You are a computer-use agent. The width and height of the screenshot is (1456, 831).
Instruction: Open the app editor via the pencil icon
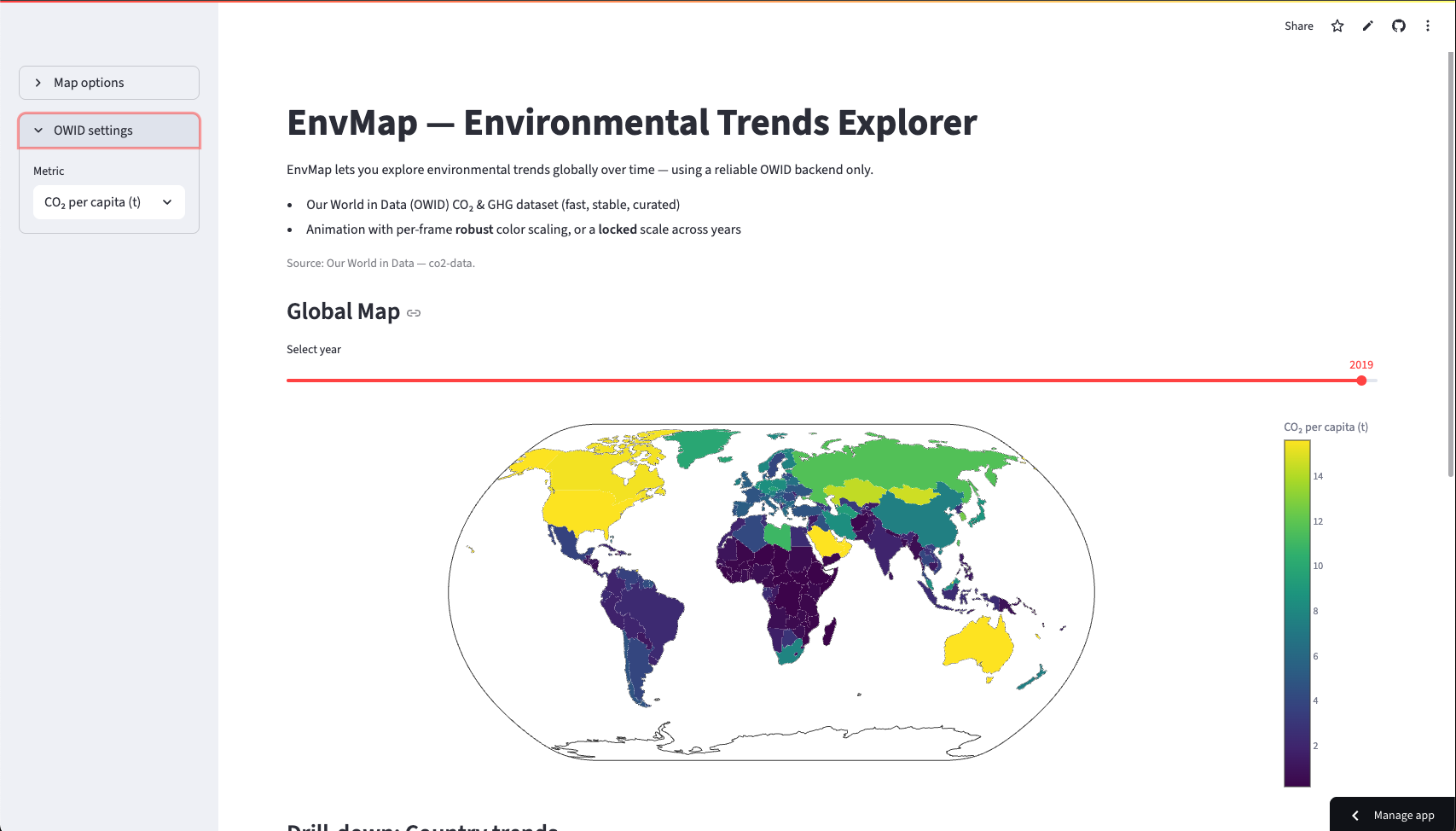point(1367,26)
